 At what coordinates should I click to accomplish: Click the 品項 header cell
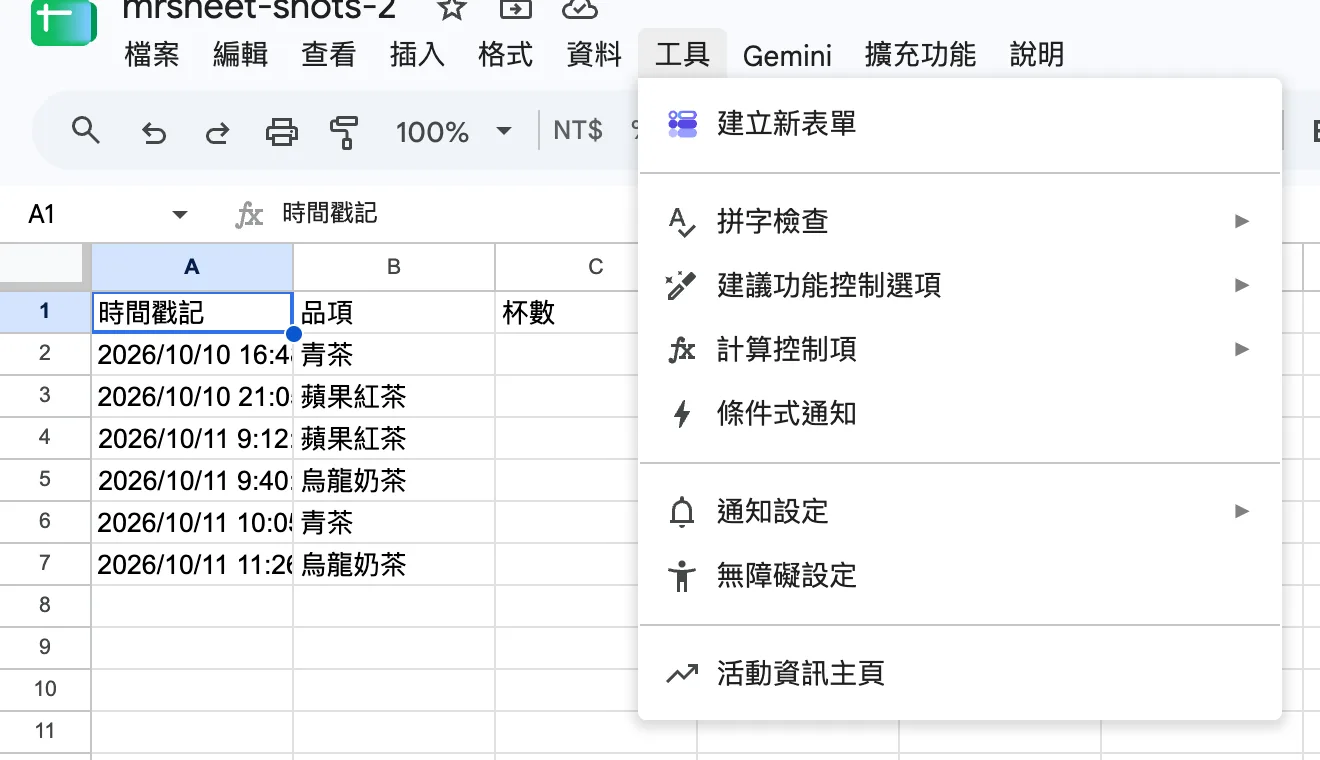coord(394,313)
